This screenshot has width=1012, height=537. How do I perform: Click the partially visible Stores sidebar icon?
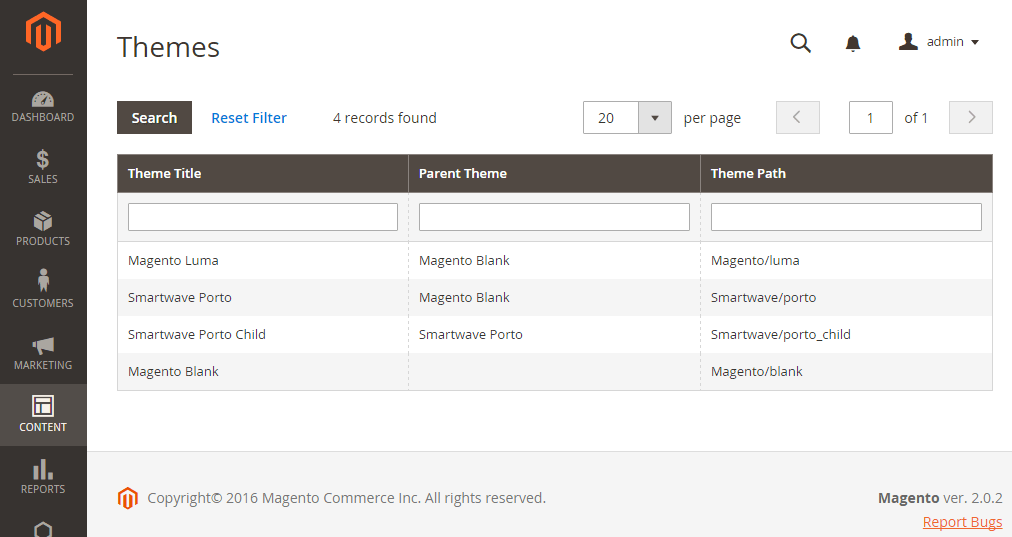43,529
